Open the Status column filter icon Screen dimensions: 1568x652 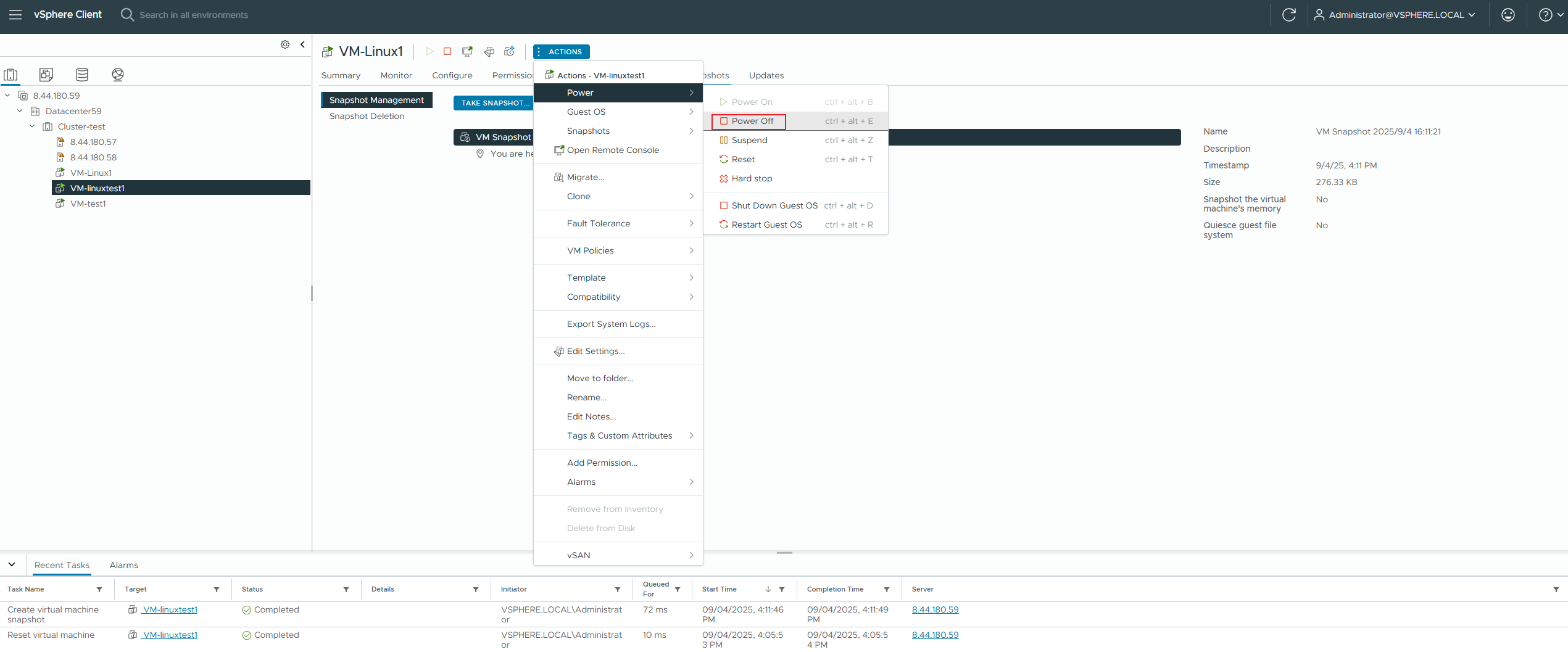(x=346, y=590)
